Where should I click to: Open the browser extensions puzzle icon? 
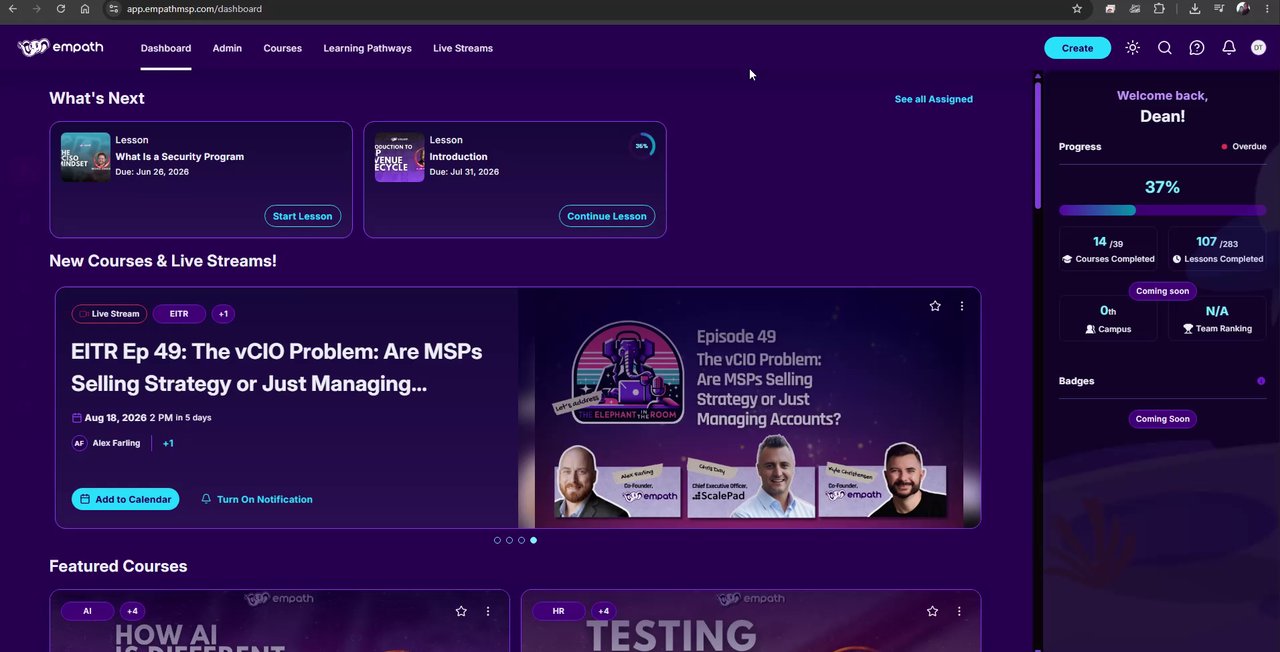coord(1159,9)
